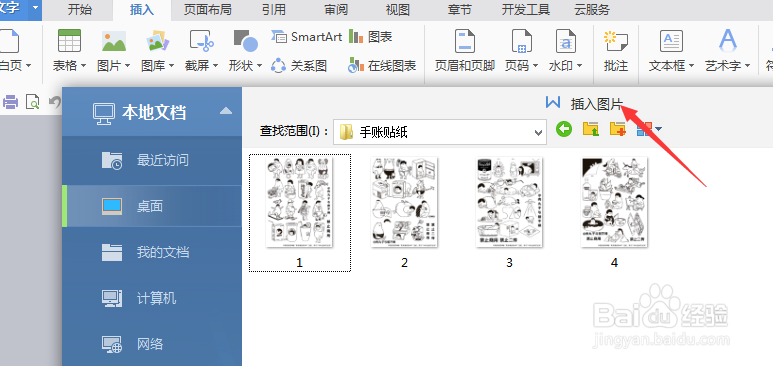Expand the 文本框 dropdown arrow
Screen dimensions: 773x366
point(691,66)
